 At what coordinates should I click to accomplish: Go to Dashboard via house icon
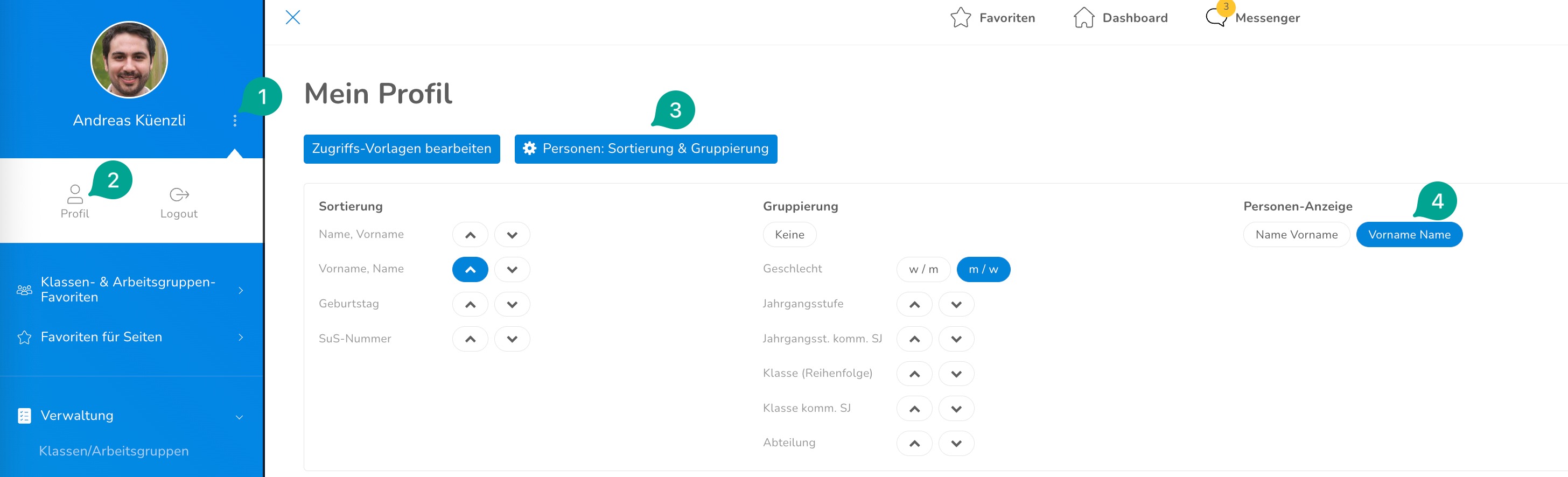(1083, 18)
